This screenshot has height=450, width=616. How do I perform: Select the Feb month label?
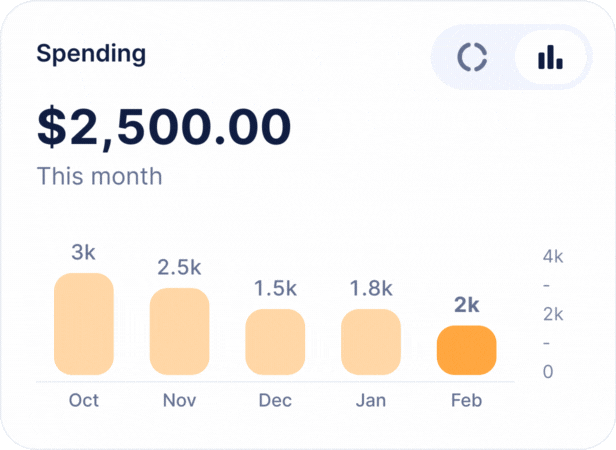(x=467, y=401)
